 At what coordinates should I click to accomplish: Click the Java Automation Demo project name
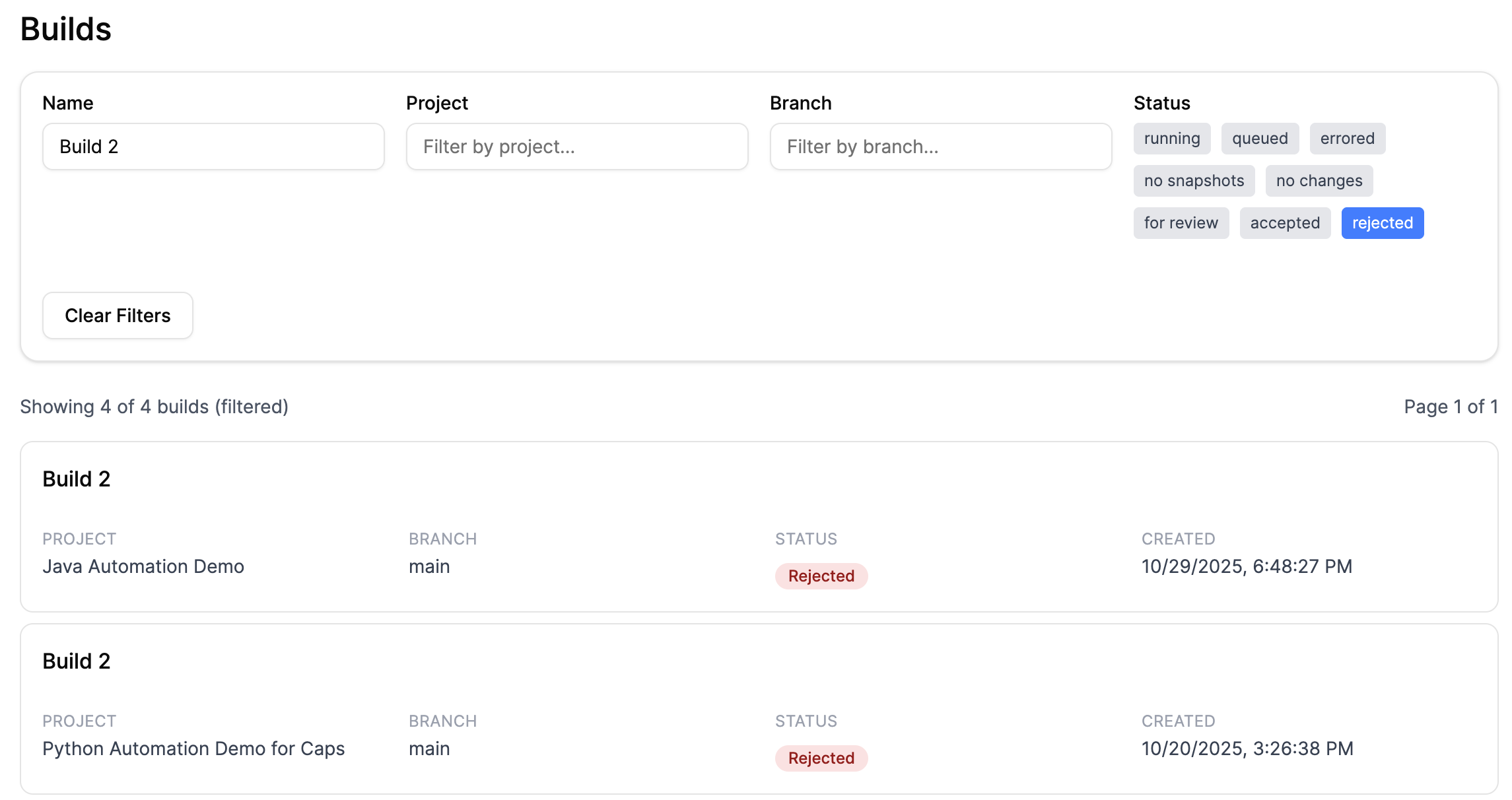[143, 566]
